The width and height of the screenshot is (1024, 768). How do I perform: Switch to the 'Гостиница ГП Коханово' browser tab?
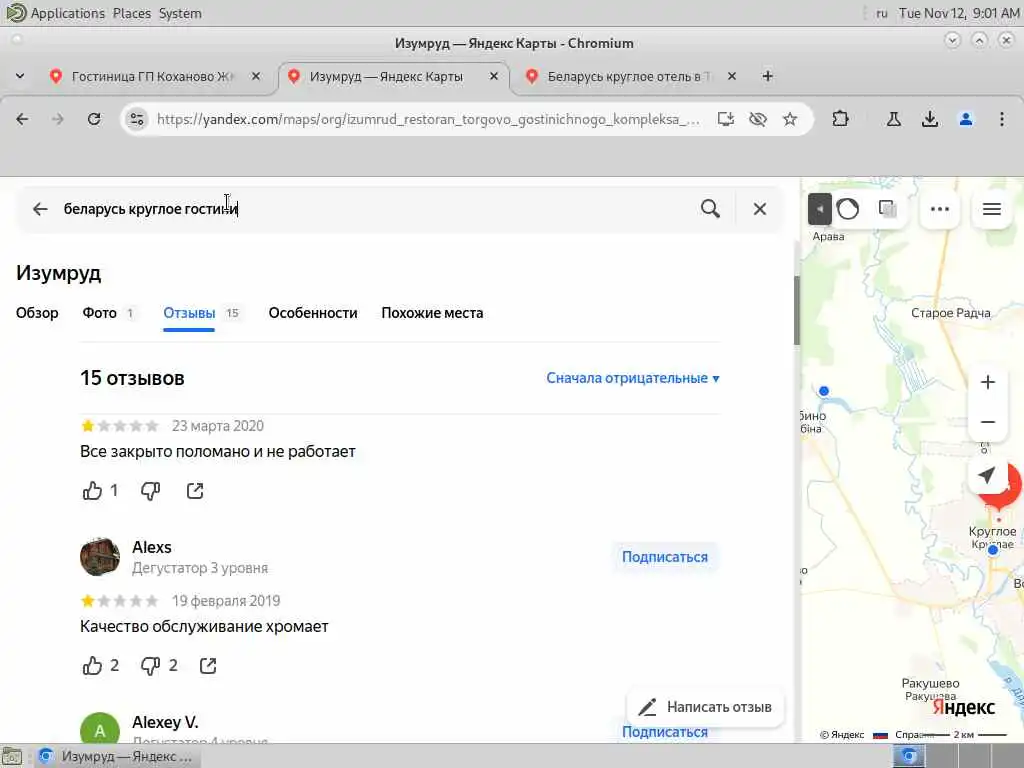152,76
